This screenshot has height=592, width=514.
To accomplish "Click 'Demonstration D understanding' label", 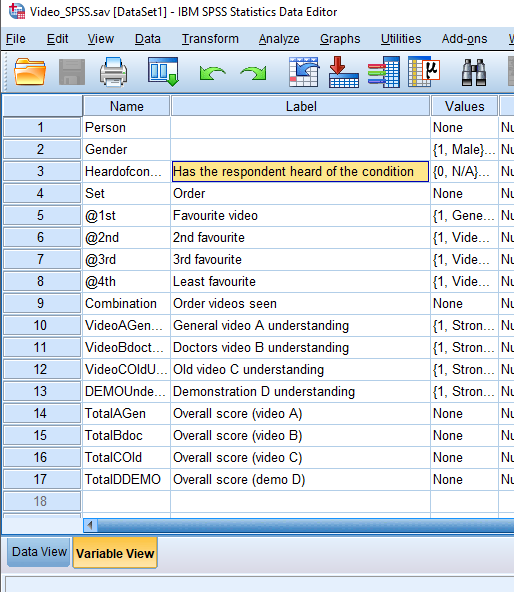I will [x=300, y=391].
